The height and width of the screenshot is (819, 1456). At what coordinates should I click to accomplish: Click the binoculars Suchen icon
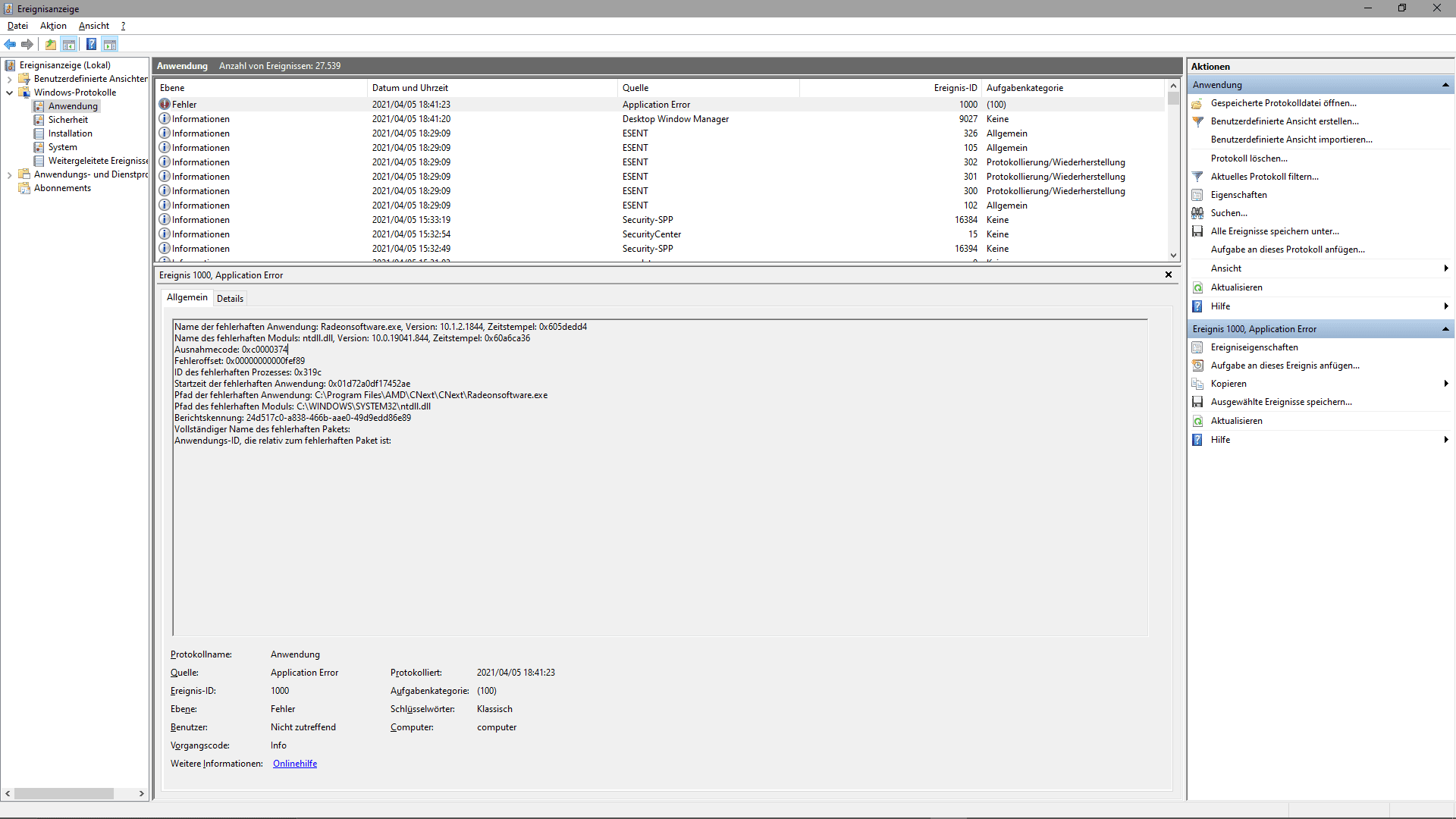coord(1198,213)
